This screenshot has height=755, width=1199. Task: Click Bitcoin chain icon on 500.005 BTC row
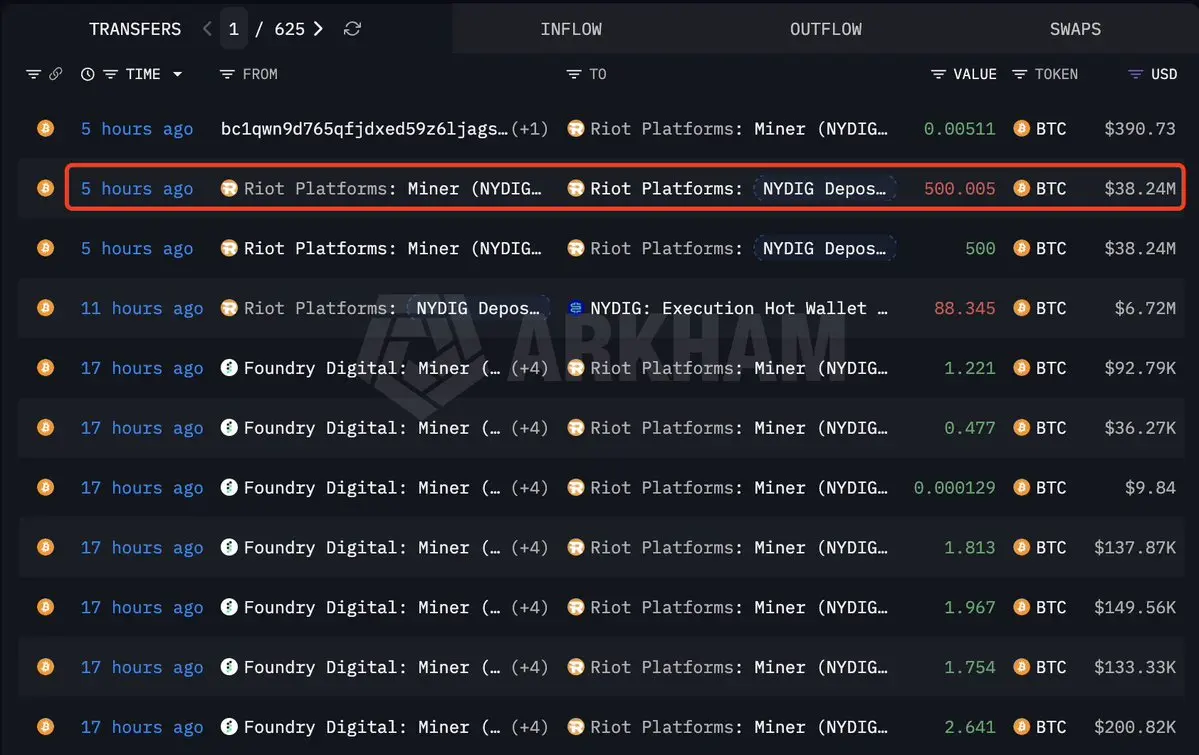pyautogui.click(x=46, y=188)
